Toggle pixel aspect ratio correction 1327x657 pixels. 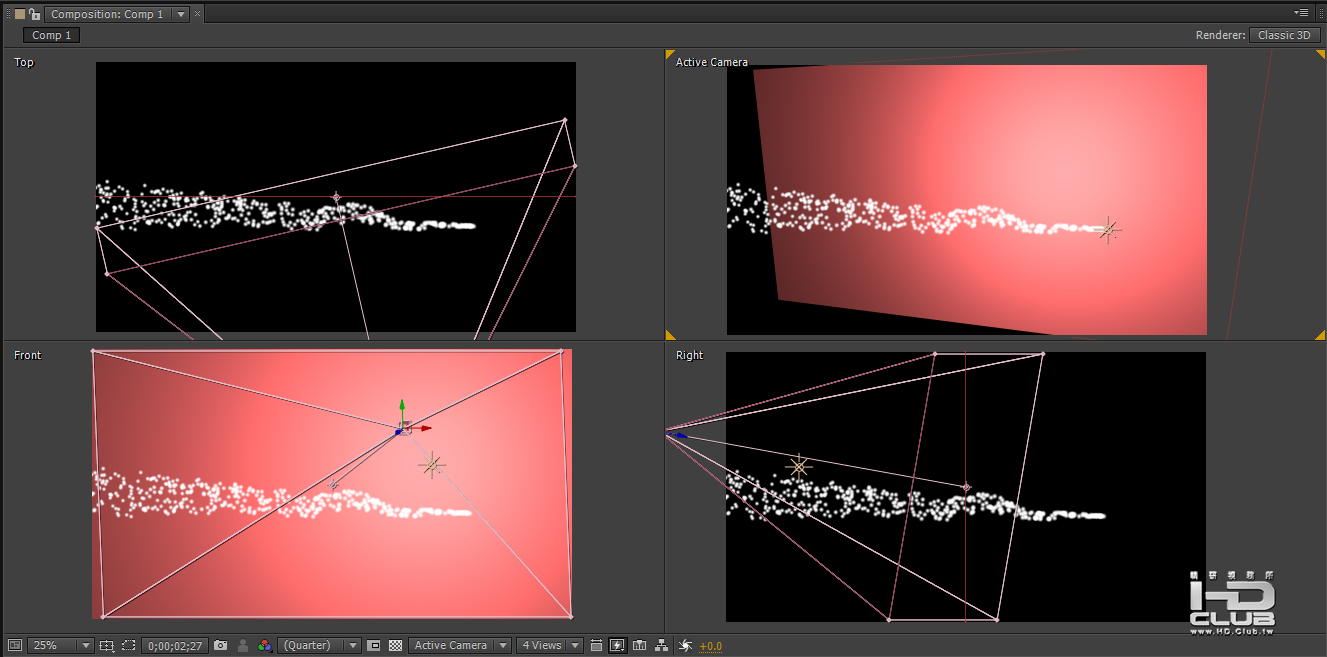click(x=596, y=646)
